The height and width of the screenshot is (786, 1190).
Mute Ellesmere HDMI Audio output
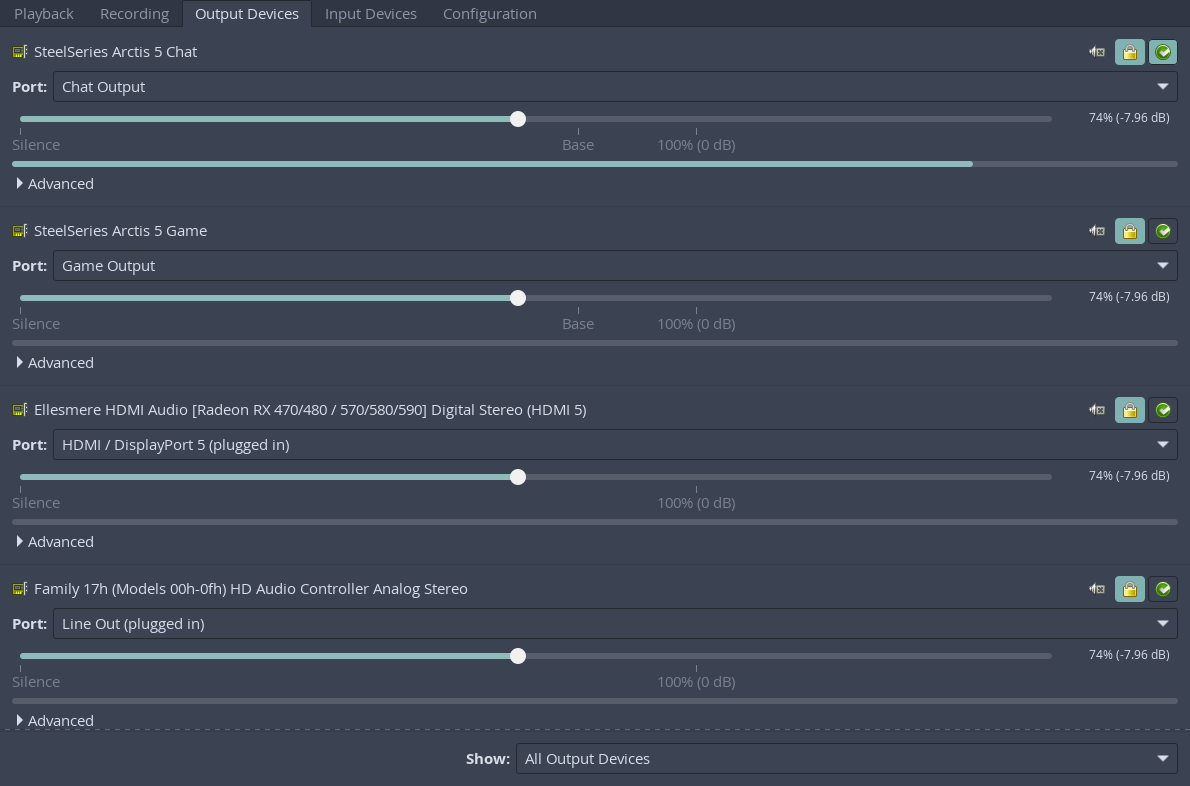(x=1097, y=410)
